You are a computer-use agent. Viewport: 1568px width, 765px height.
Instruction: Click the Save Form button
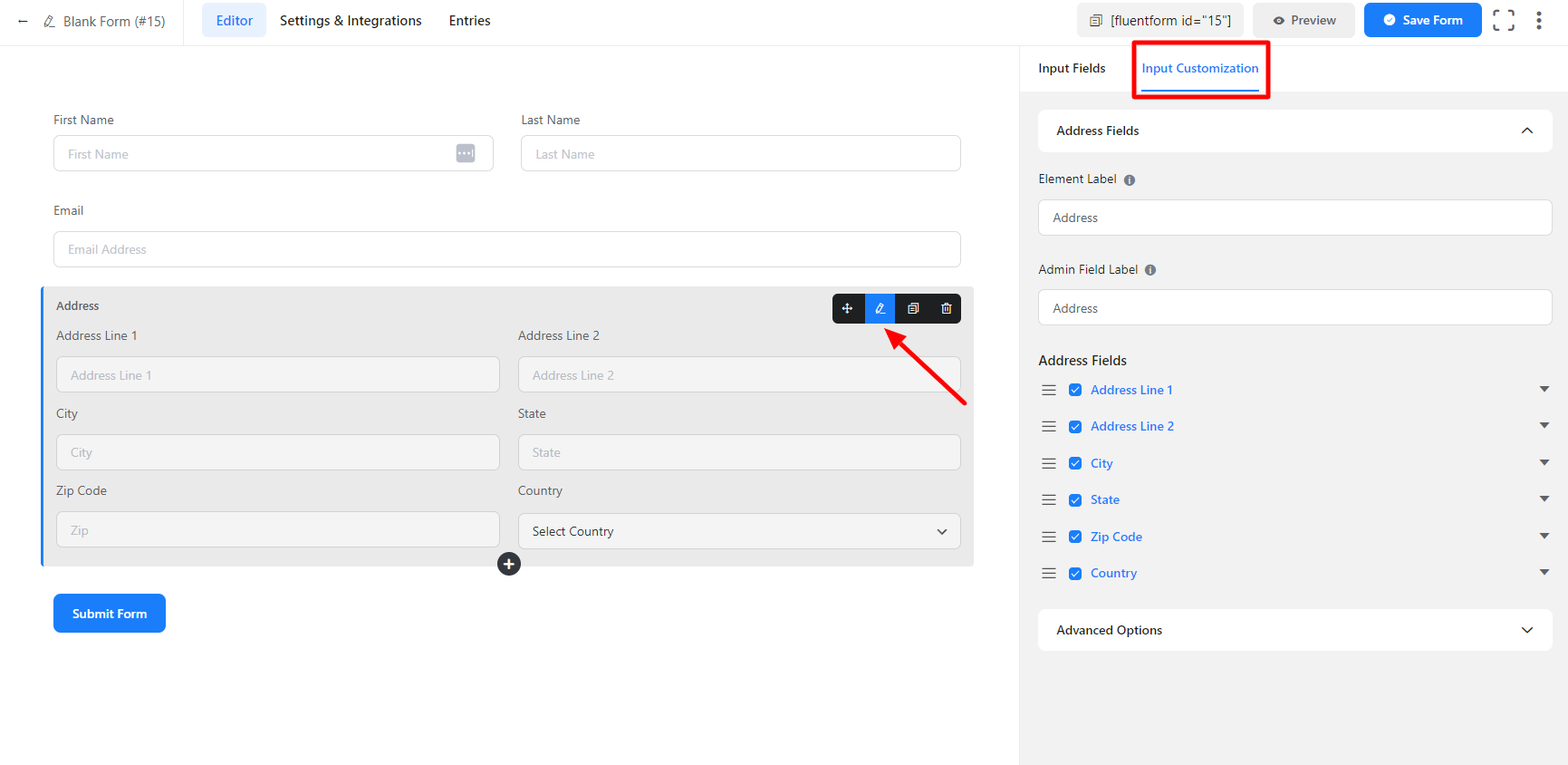coord(1422,20)
